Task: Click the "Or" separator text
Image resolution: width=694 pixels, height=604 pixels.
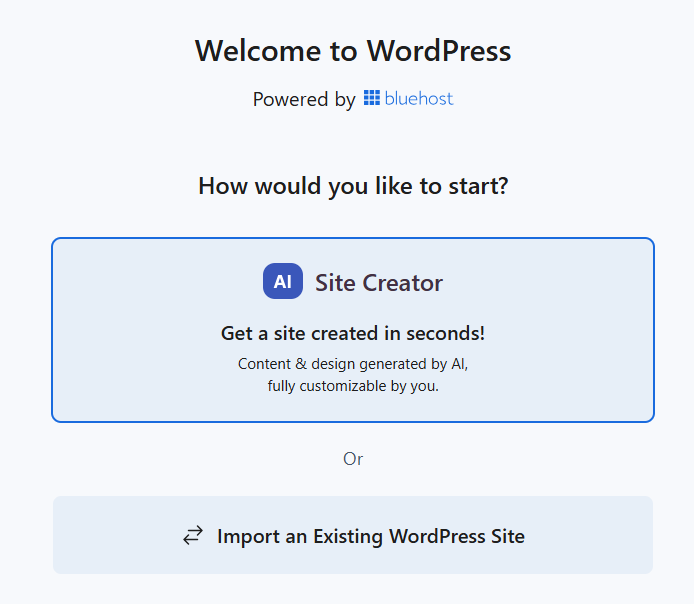Action: pos(353,459)
